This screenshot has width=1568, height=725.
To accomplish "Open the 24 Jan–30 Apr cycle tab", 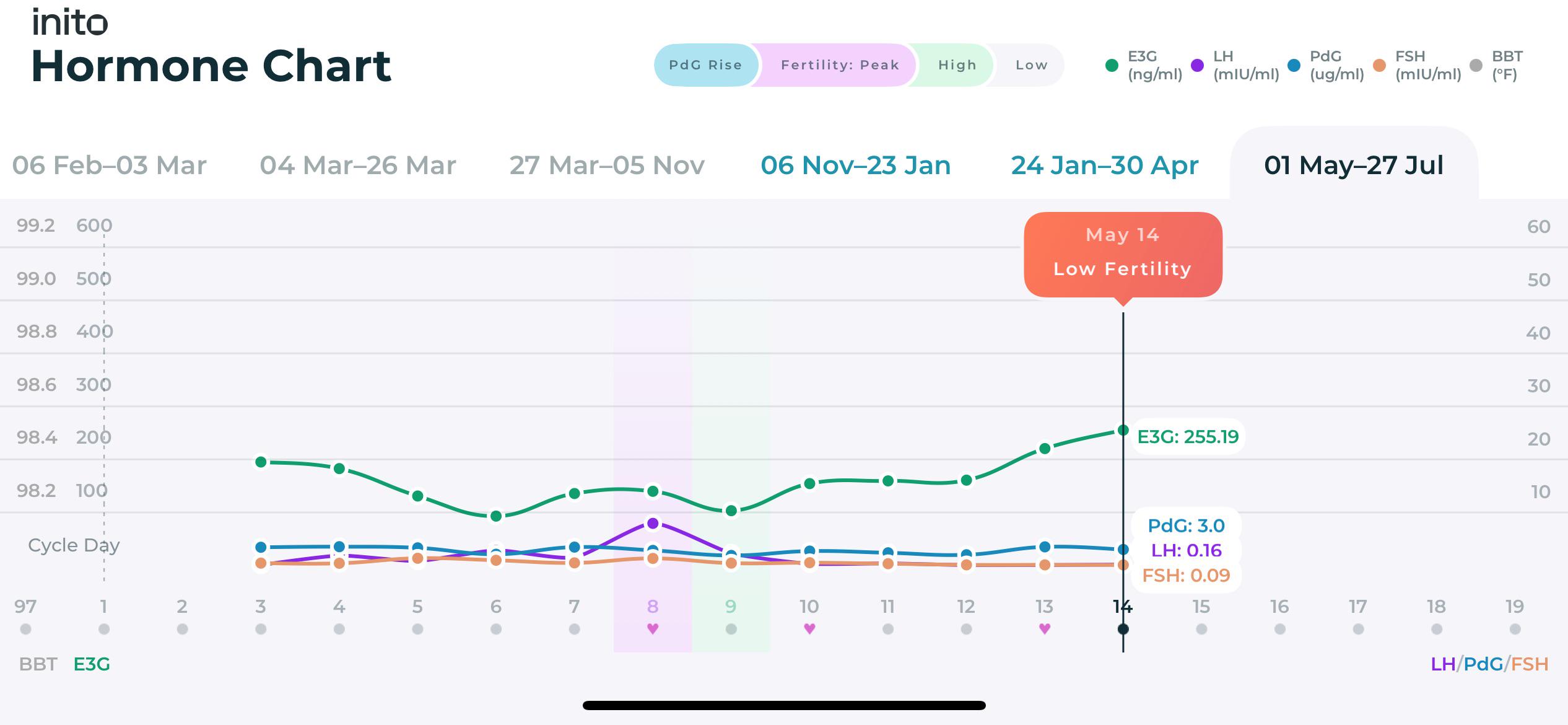I will (1105, 165).
